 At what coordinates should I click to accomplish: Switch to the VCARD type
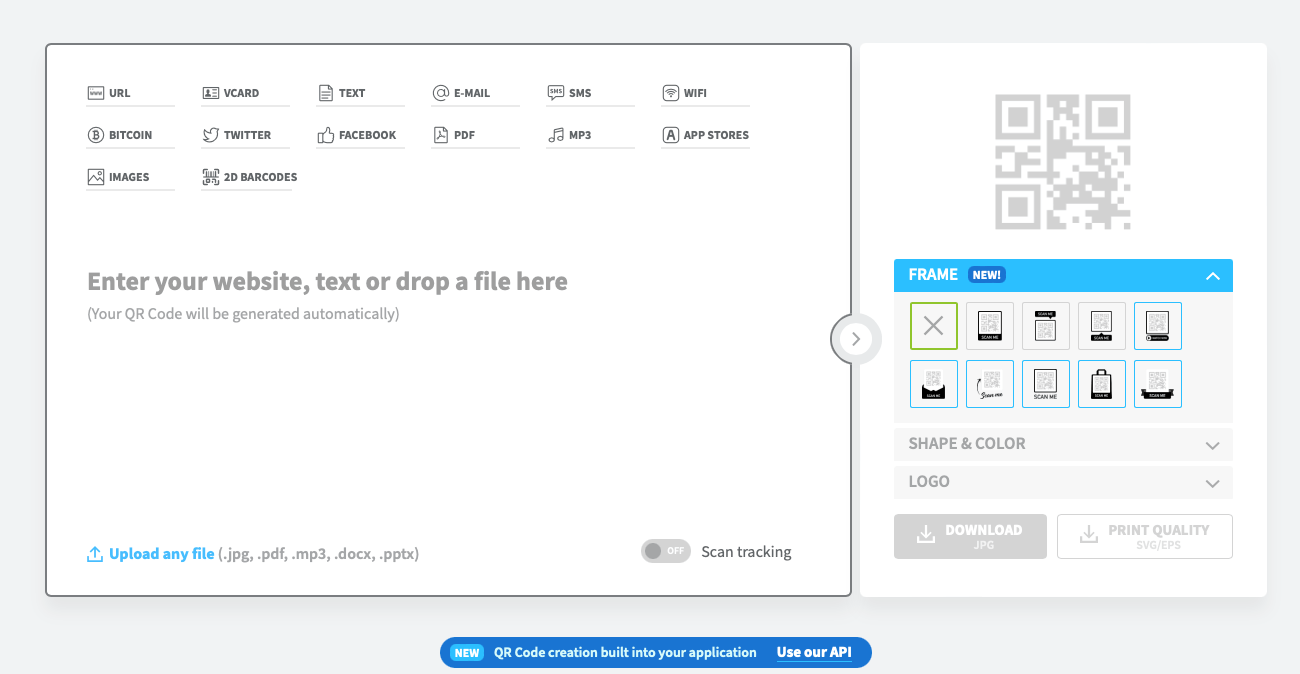click(245, 93)
